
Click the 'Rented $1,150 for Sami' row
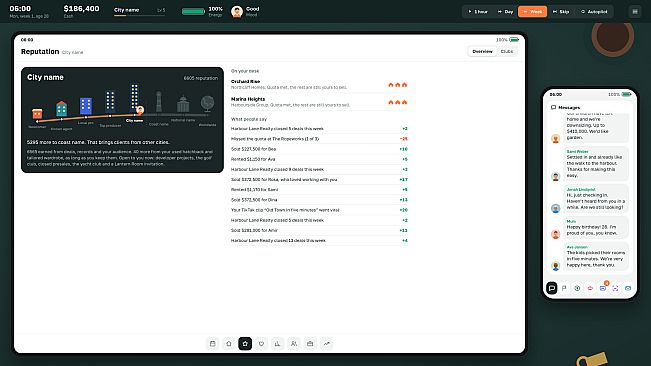(319, 190)
